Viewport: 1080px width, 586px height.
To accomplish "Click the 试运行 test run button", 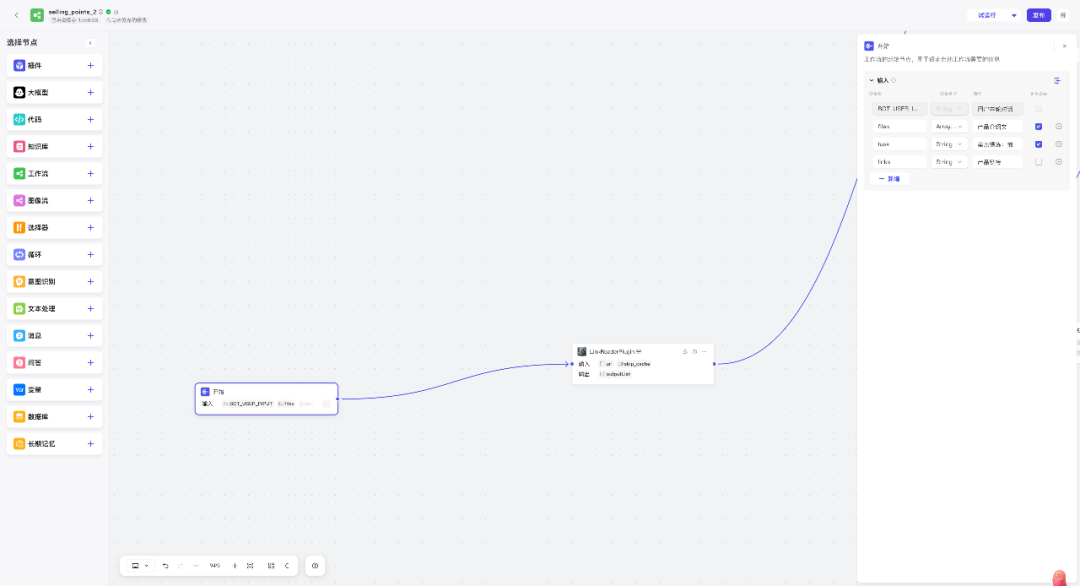I will (x=987, y=15).
